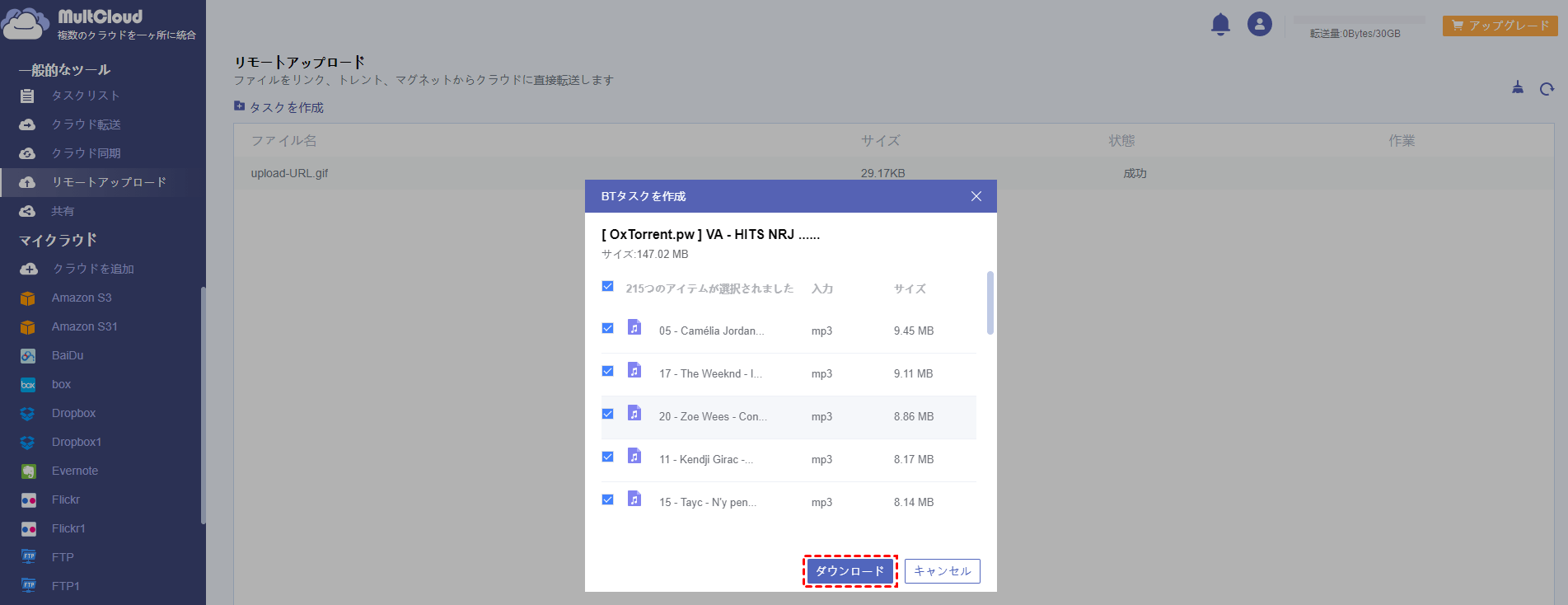This screenshot has width=1568, height=605.
Task: Click the キャンセル button
Action: [x=943, y=571]
